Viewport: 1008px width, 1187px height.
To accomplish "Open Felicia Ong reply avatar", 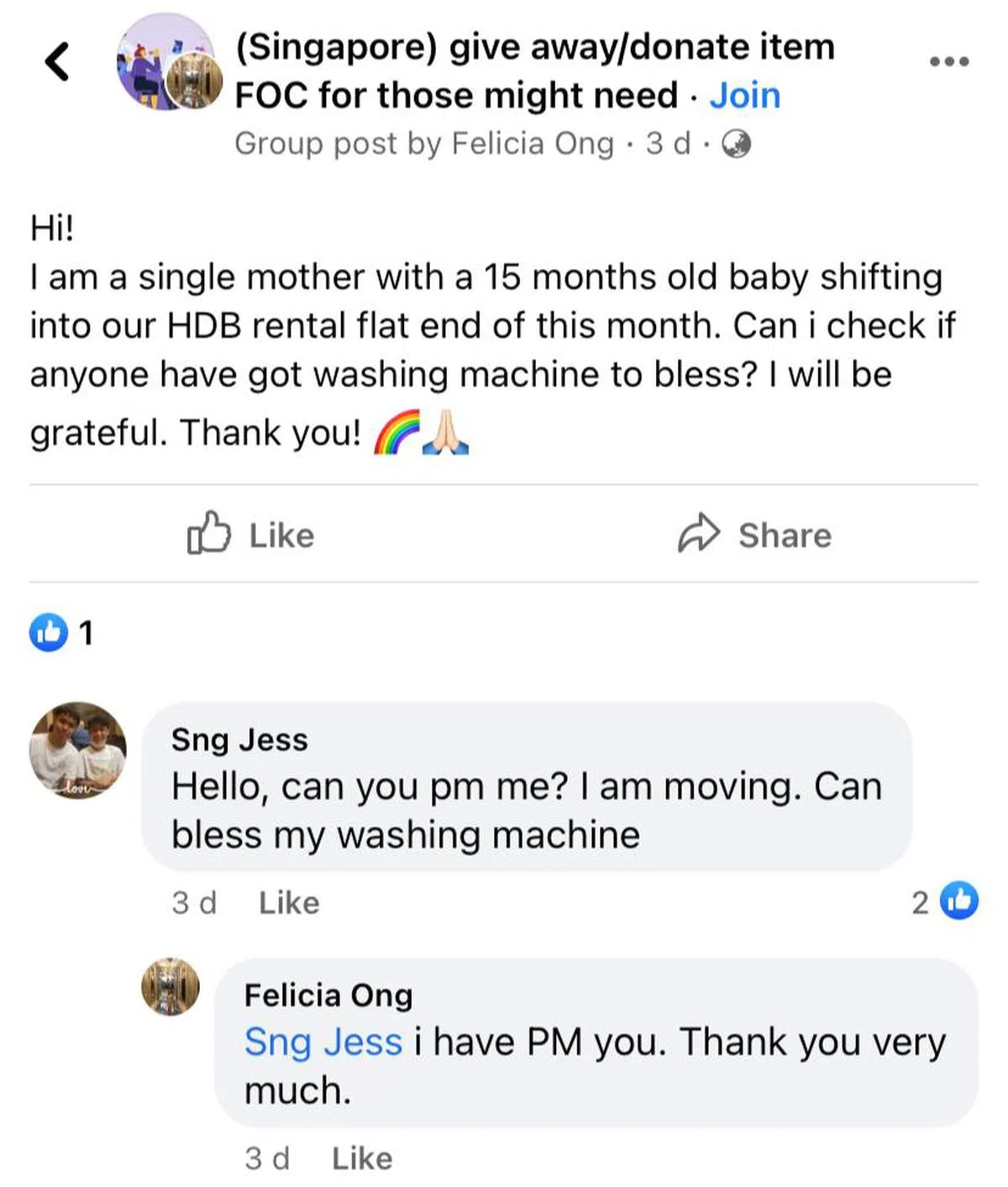I will coord(171,986).
